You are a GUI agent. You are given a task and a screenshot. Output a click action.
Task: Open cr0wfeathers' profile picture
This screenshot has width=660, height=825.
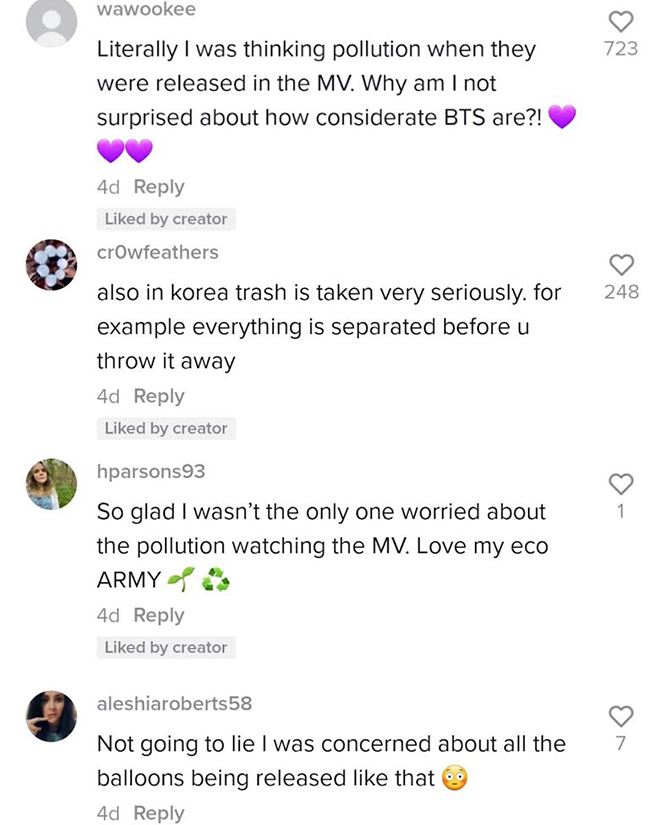tap(52, 265)
